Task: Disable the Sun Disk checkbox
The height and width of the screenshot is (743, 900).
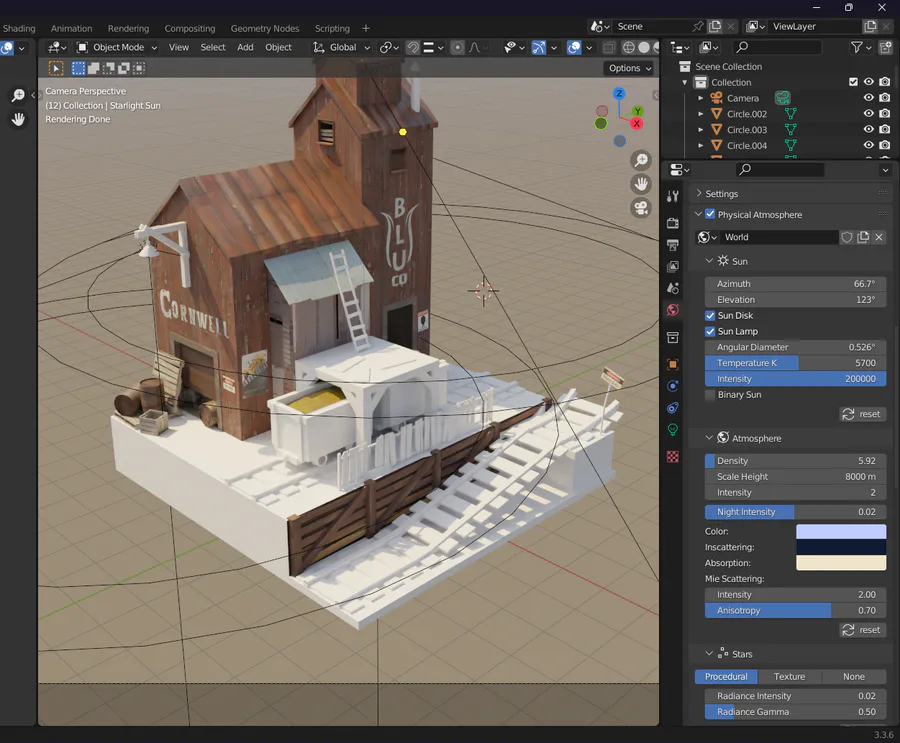Action: pos(710,315)
